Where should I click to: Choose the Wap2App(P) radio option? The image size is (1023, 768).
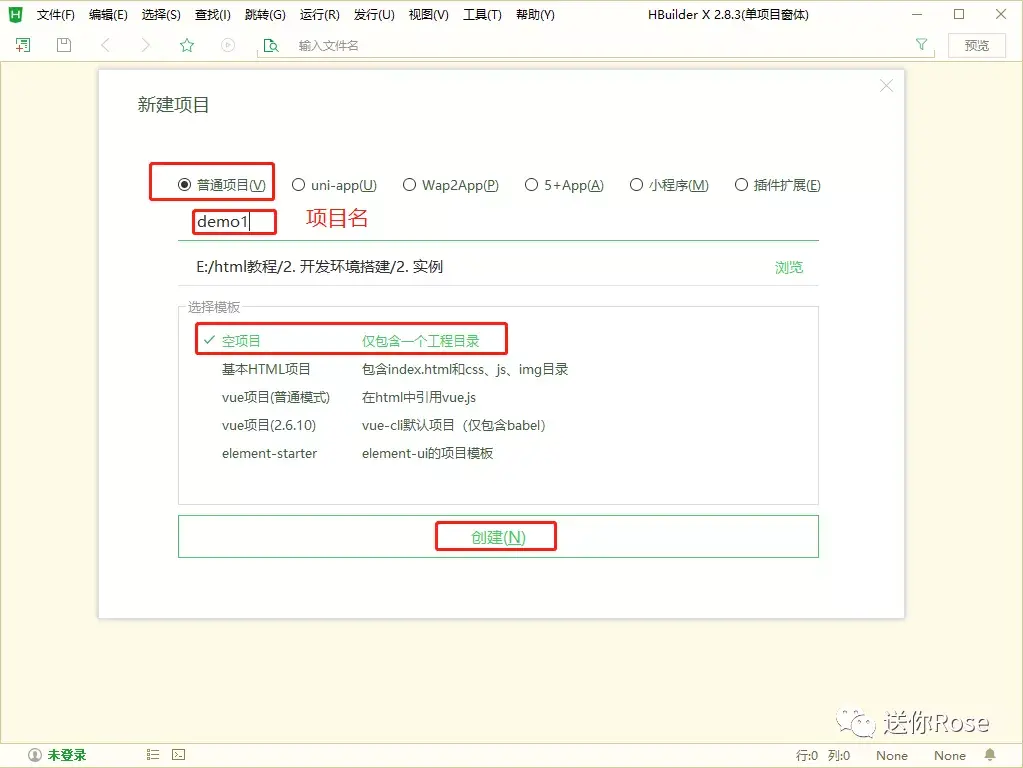[x=409, y=184]
